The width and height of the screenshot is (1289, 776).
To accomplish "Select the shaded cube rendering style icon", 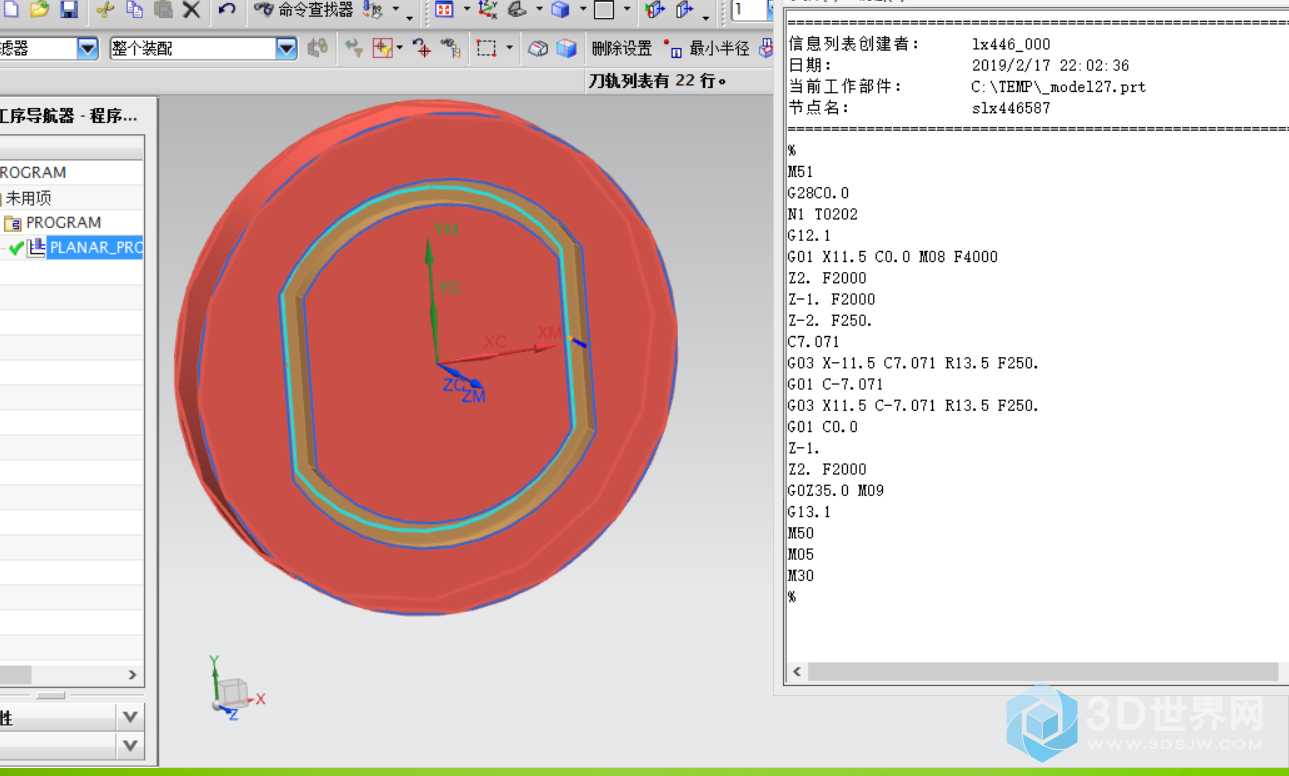I will (x=560, y=10).
